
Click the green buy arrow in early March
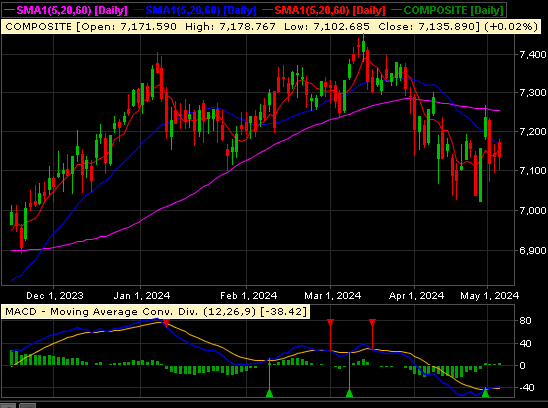[x=349, y=393]
